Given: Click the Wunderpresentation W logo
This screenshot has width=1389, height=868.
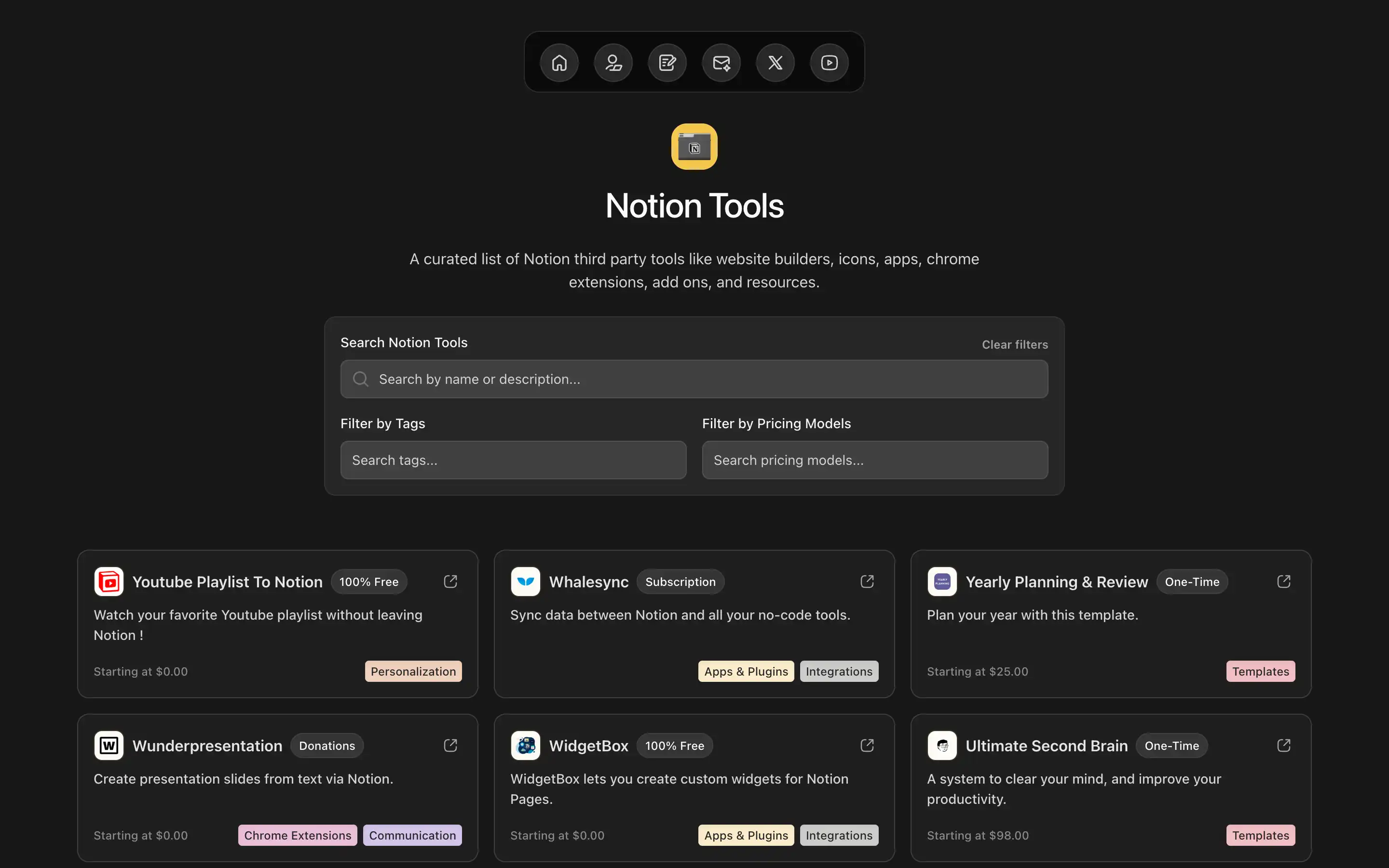Looking at the screenshot, I should 109,745.
